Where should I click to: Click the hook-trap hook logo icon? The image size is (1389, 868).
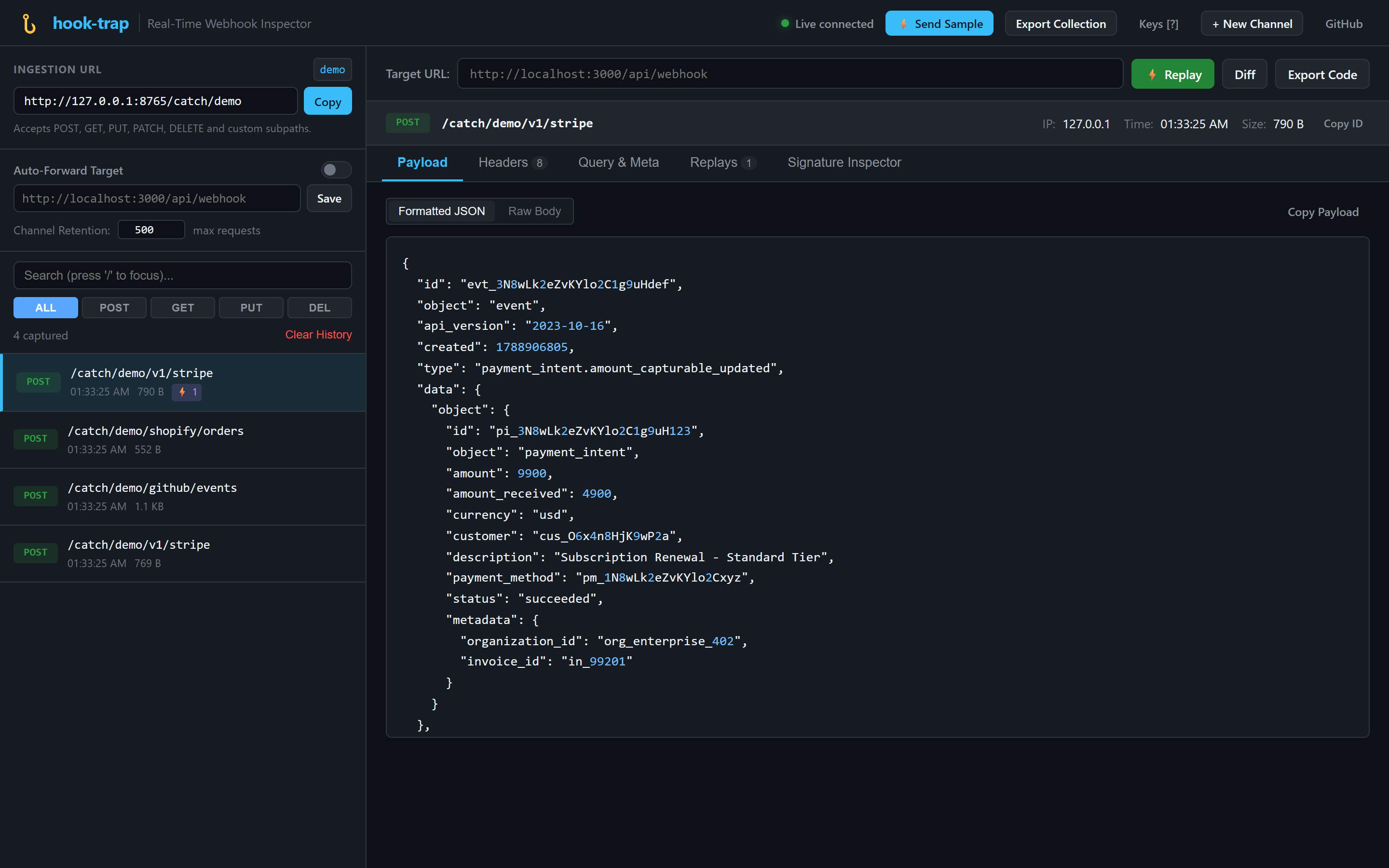pyautogui.click(x=29, y=24)
